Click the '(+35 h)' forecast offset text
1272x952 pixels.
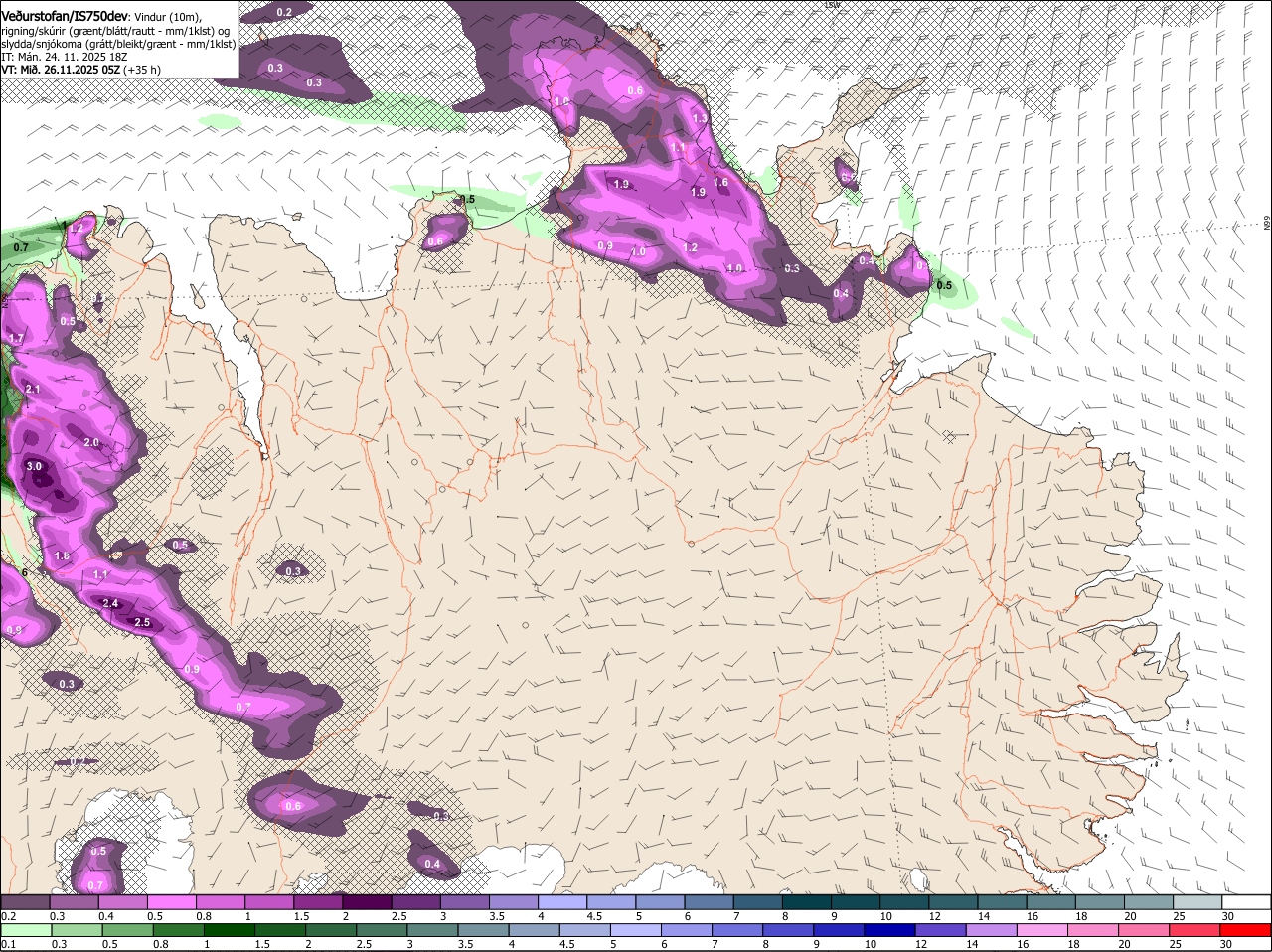click(143, 70)
